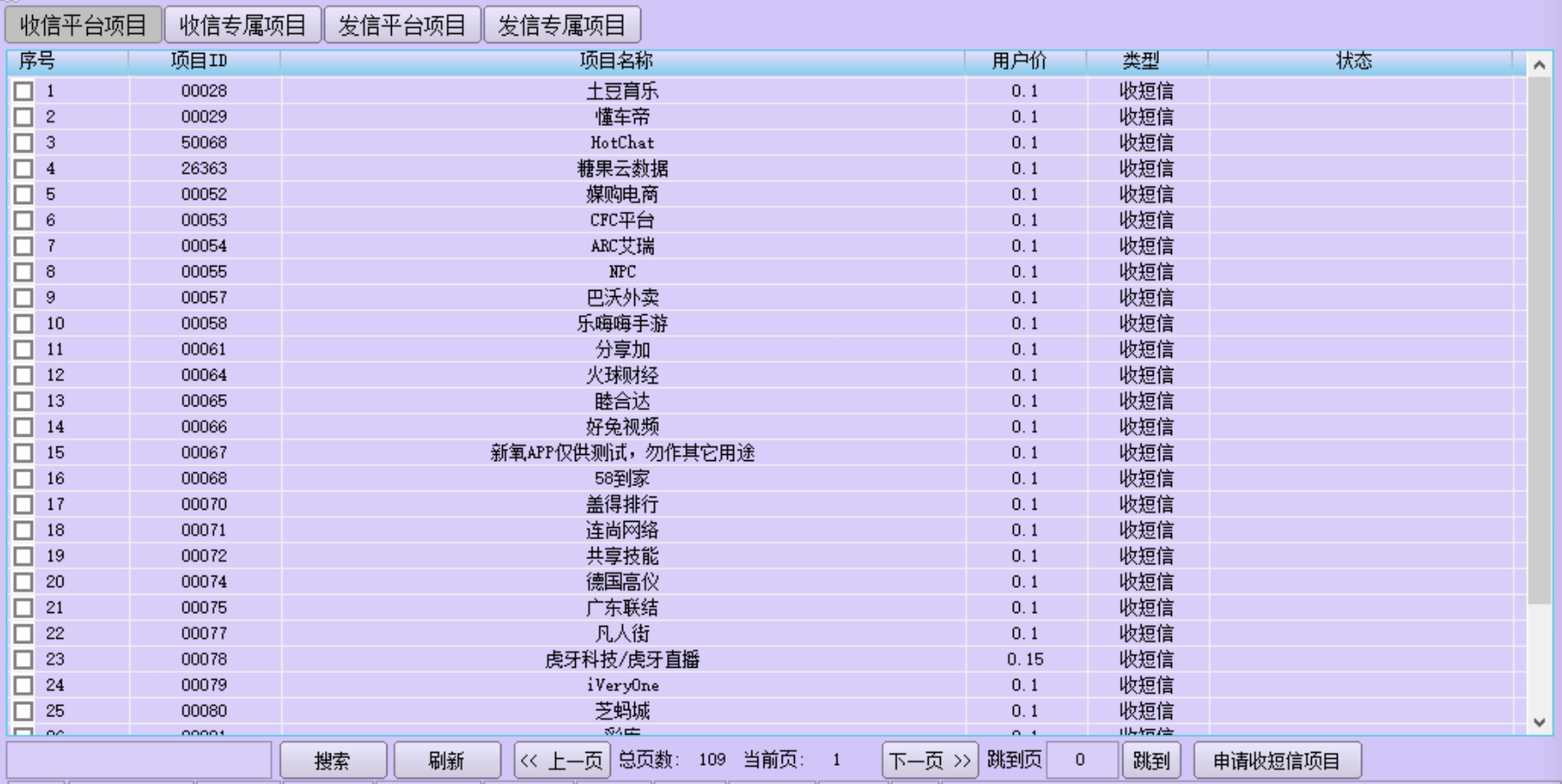Select project name 连尚网络
Viewport: 1562px width, 784px height.
(622, 530)
